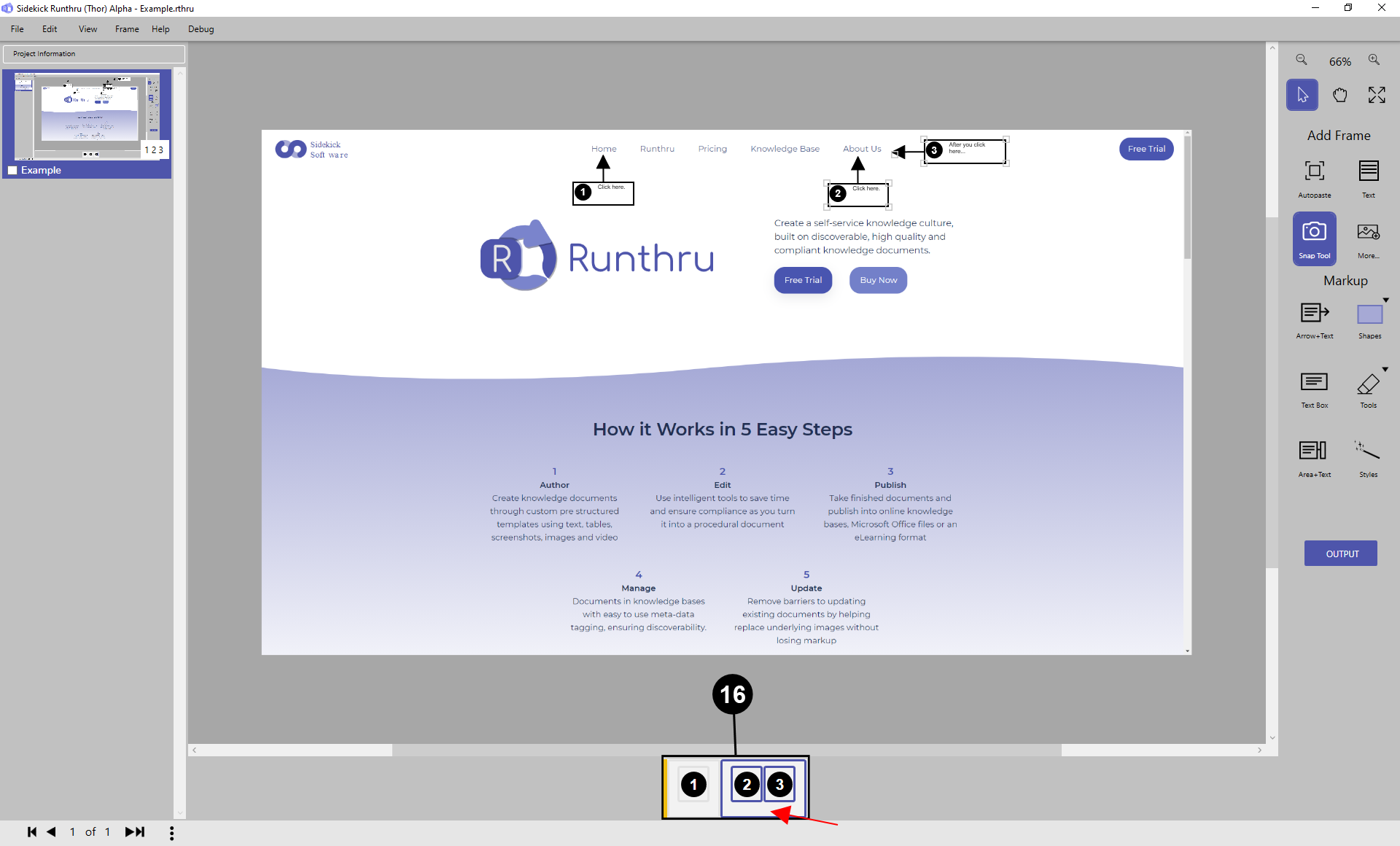
Task: Choose the Shapes markup tool
Action: [1369, 320]
